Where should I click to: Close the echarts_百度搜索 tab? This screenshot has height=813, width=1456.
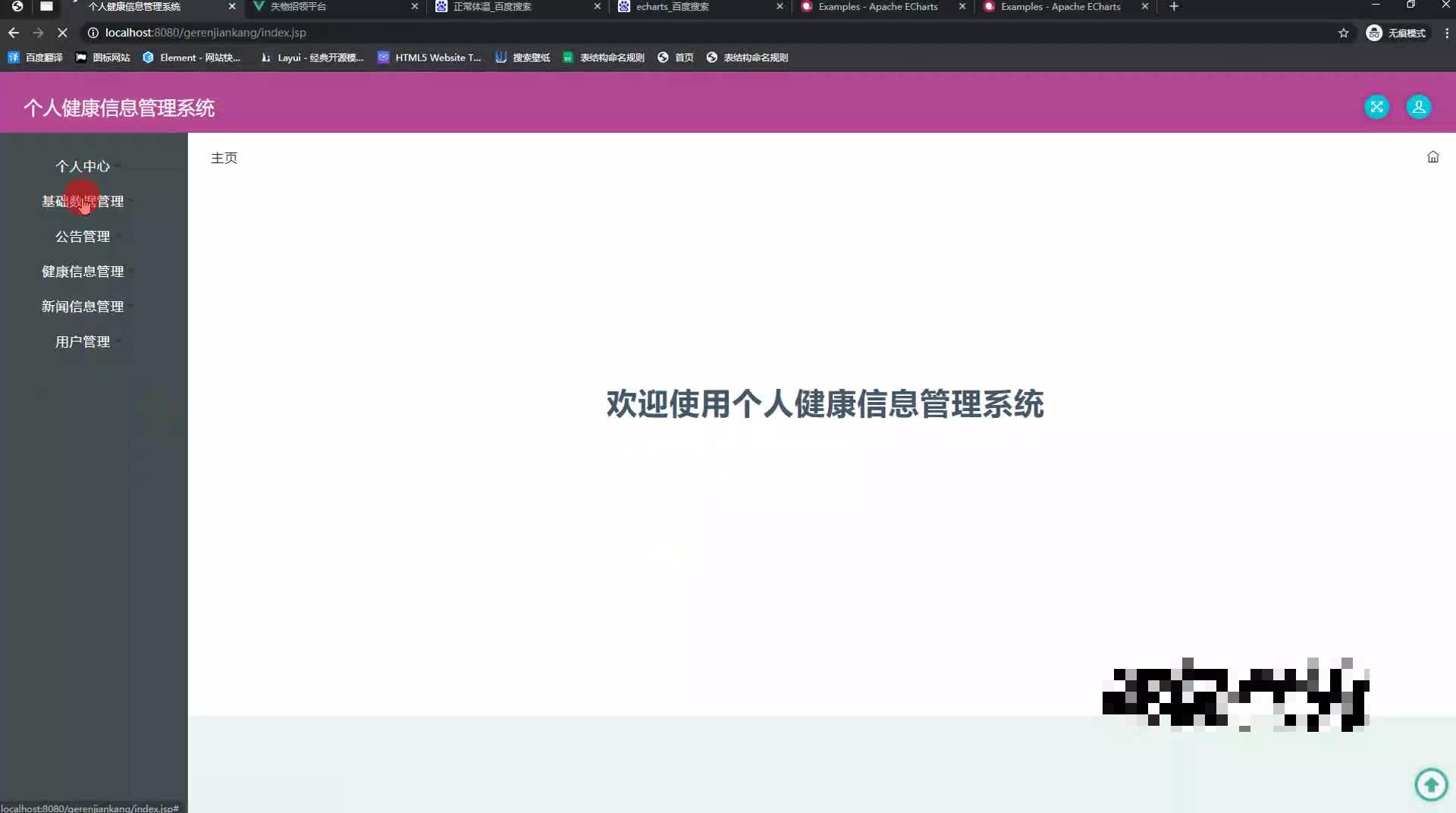[x=780, y=7]
